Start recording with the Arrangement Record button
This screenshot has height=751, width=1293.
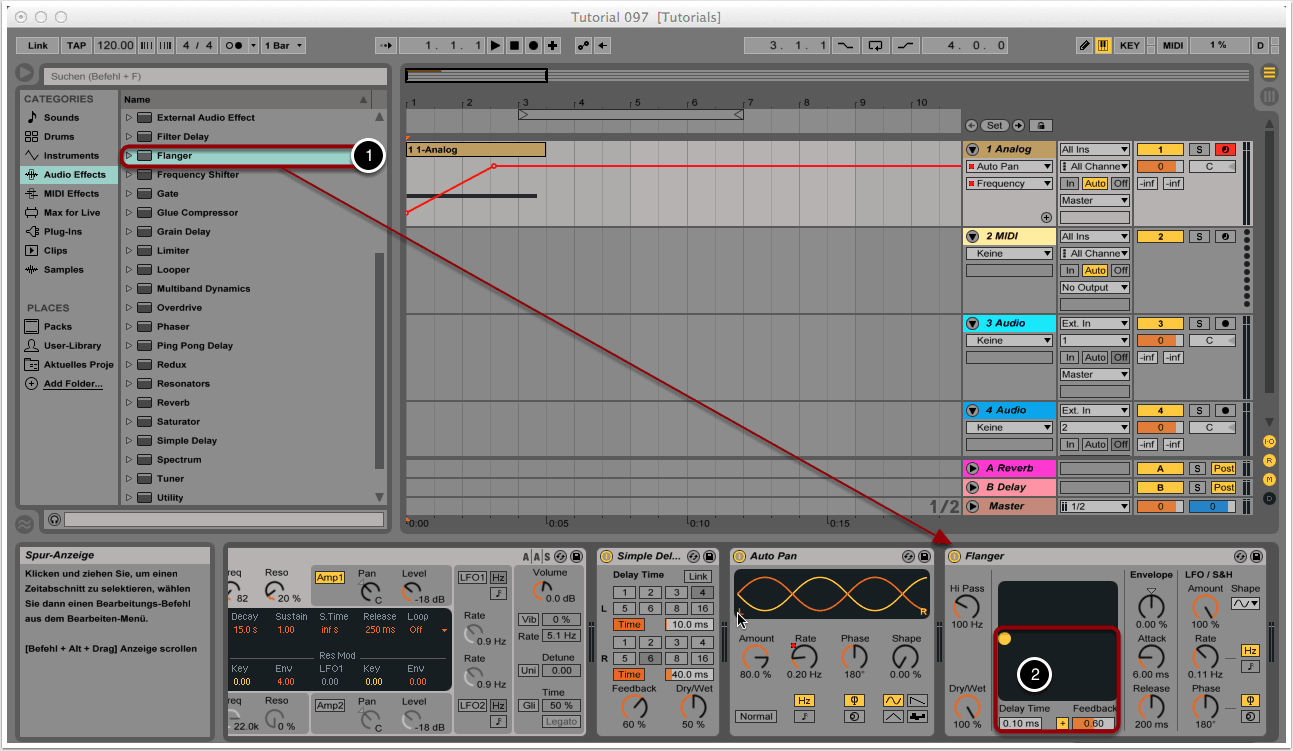click(x=533, y=46)
